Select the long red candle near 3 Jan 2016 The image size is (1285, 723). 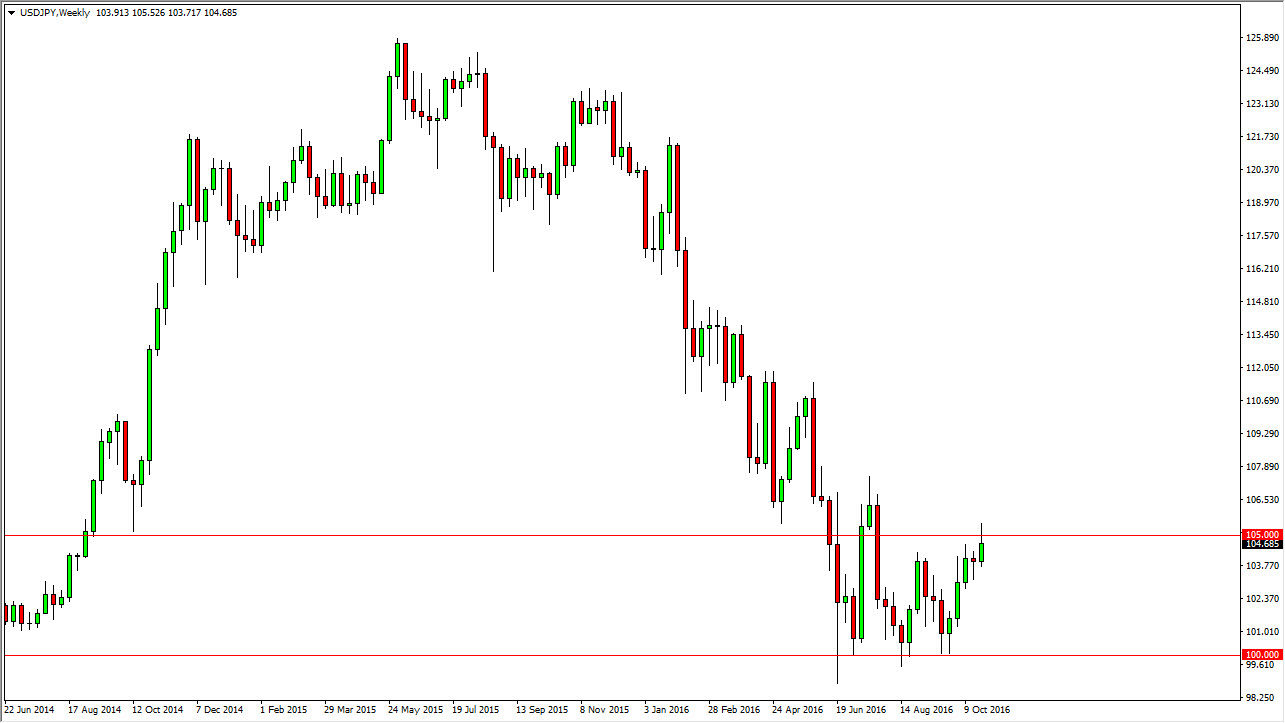click(x=685, y=290)
